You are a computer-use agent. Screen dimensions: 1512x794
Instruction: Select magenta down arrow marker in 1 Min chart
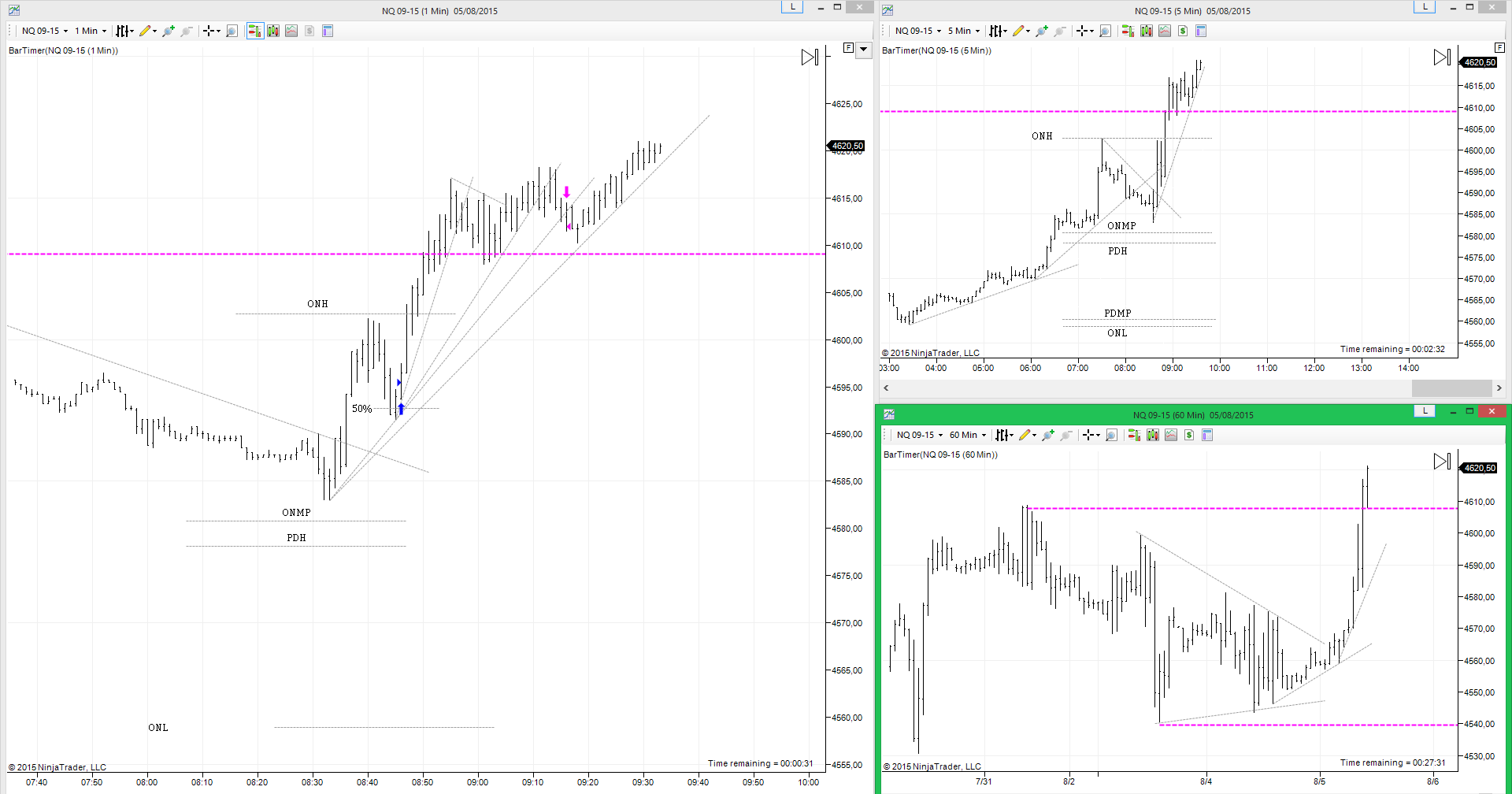(x=566, y=192)
